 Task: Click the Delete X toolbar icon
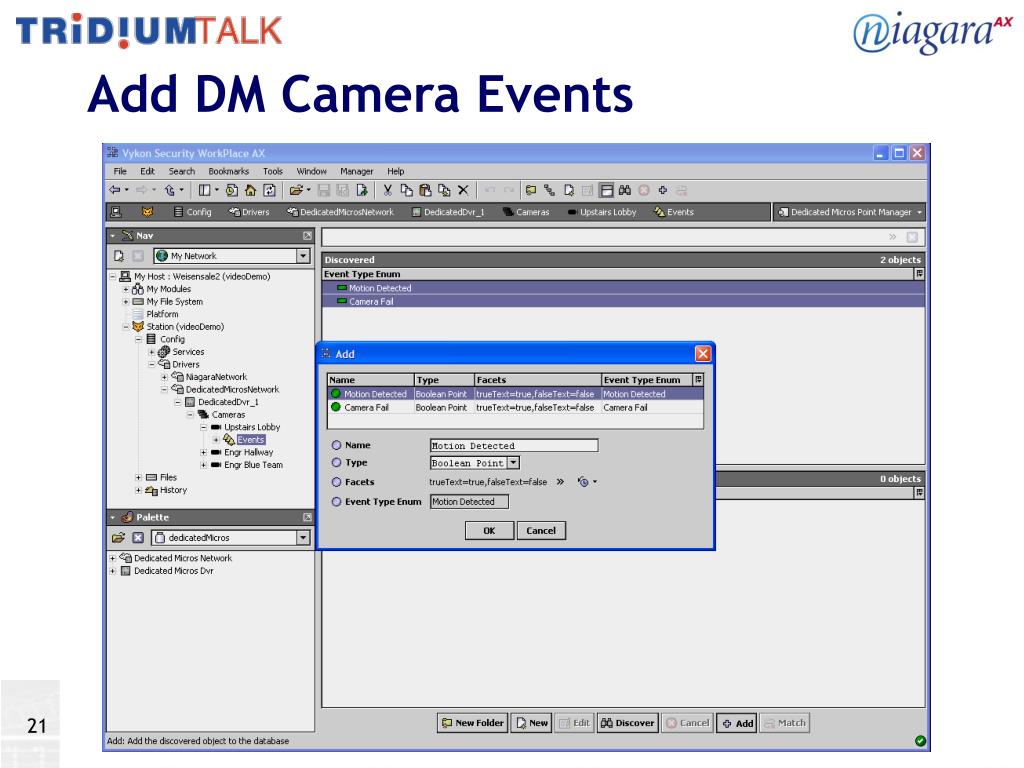[x=463, y=190]
